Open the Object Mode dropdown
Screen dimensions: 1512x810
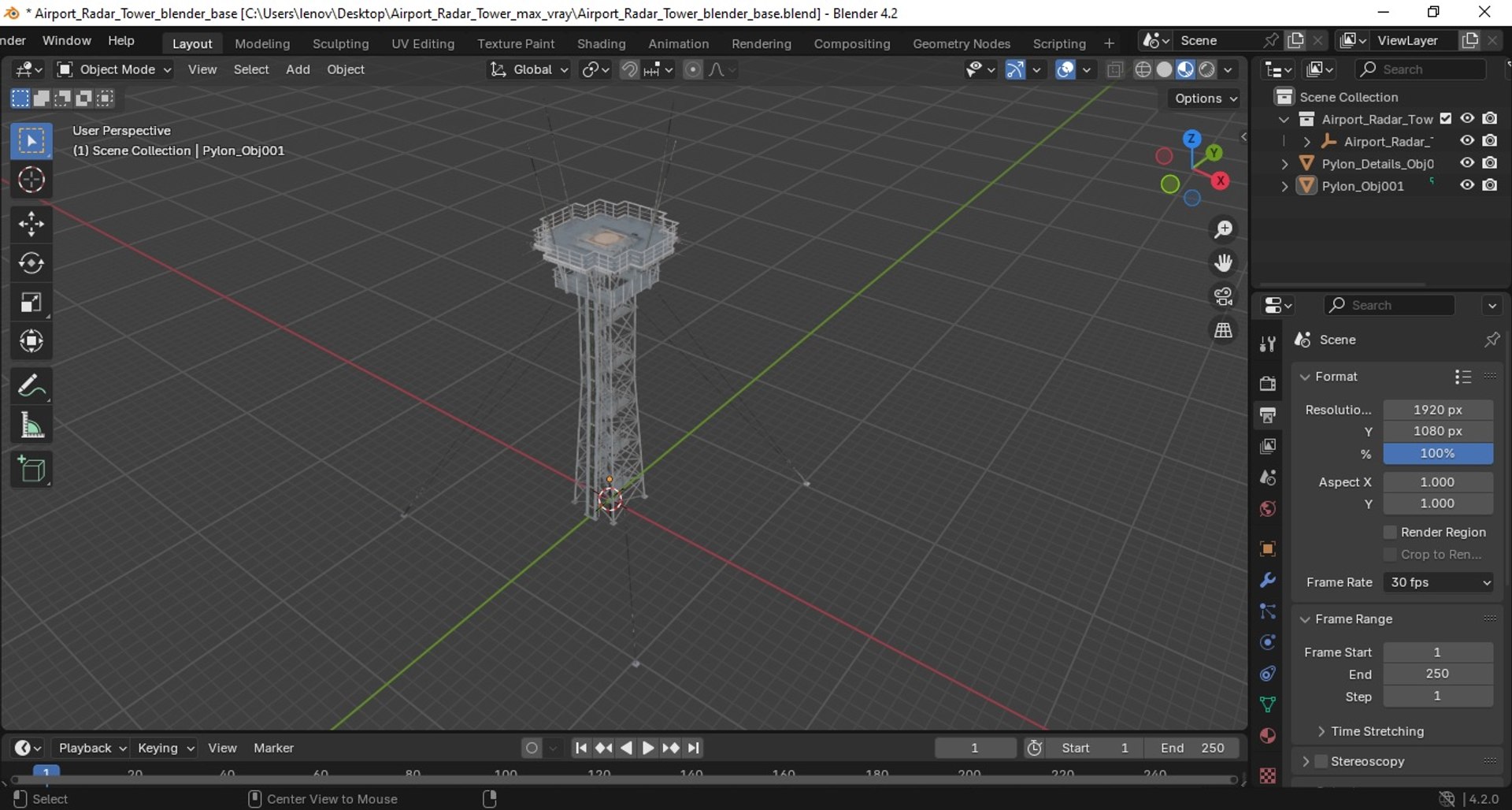[x=114, y=69]
